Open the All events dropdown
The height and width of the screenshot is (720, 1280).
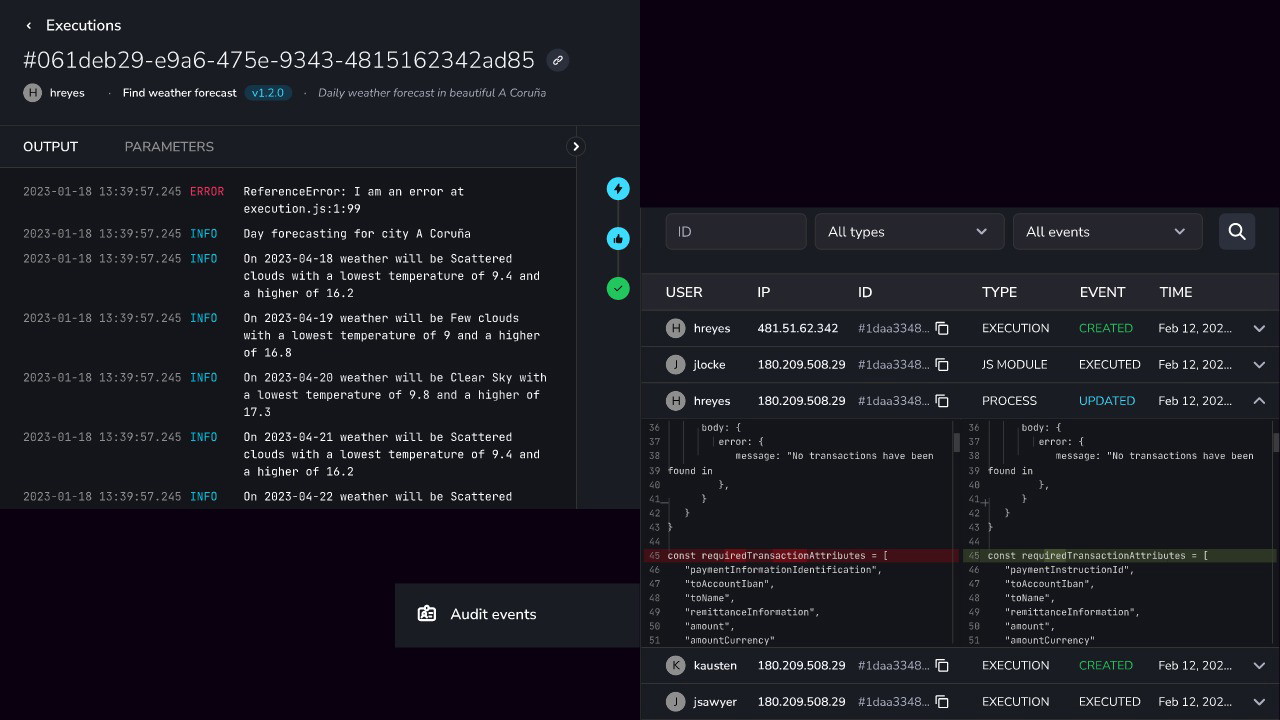tap(1107, 231)
